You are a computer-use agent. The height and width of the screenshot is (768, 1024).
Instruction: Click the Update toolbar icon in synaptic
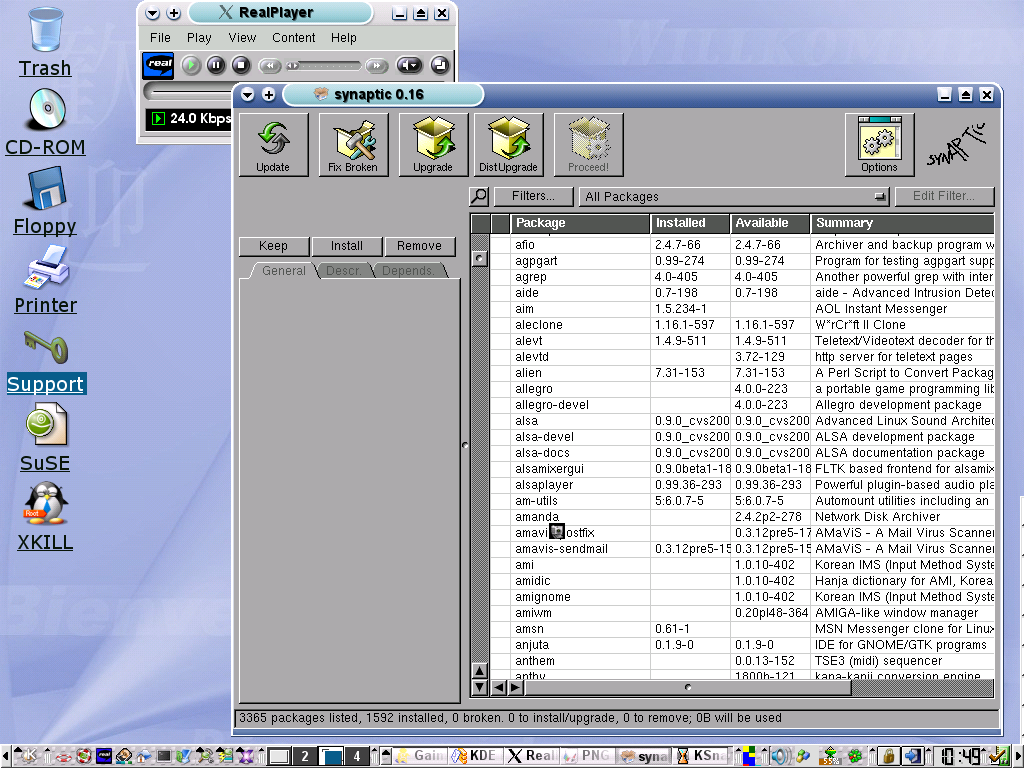pyautogui.click(x=273, y=144)
